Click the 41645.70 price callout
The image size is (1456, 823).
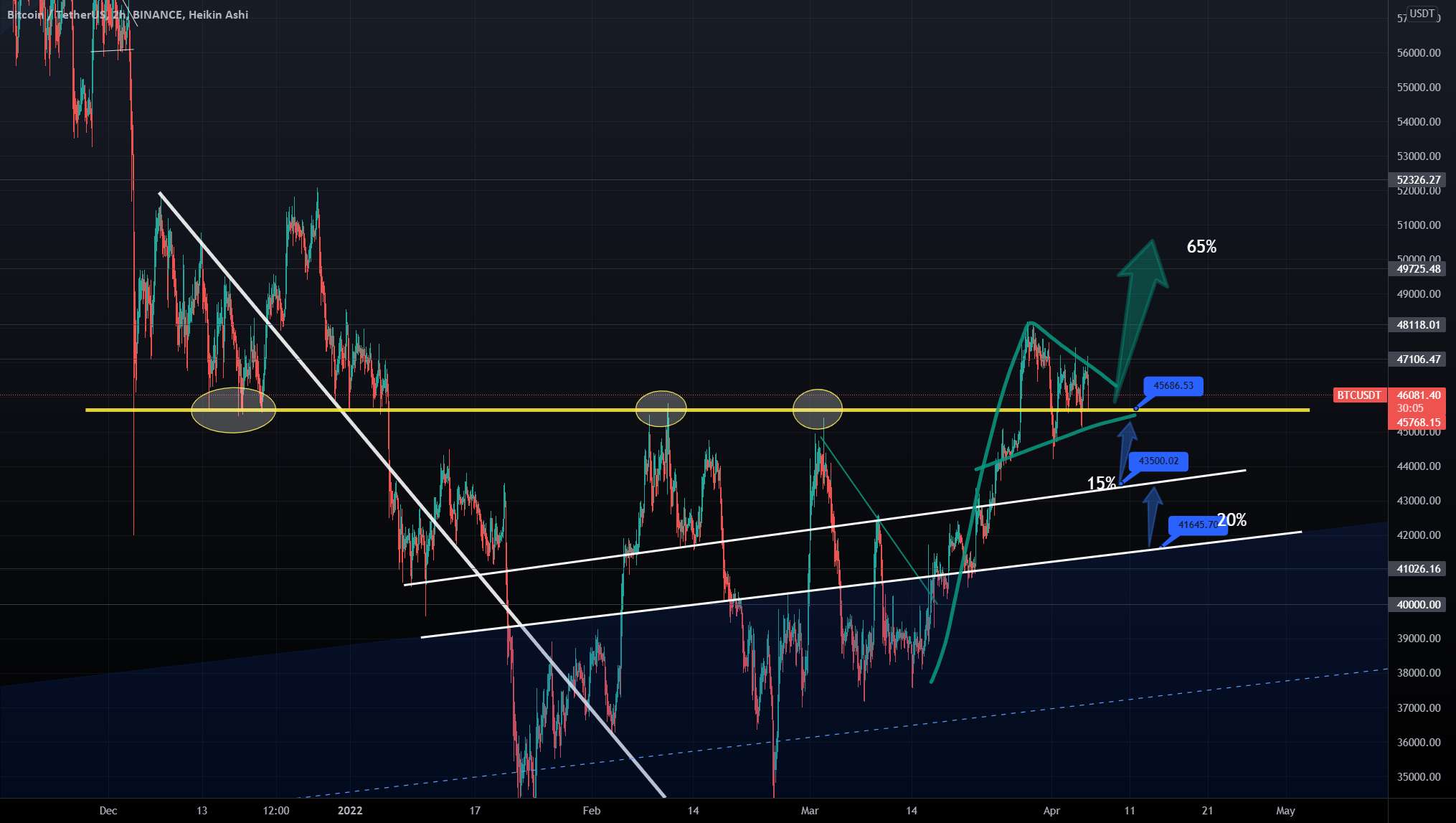click(1197, 525)
